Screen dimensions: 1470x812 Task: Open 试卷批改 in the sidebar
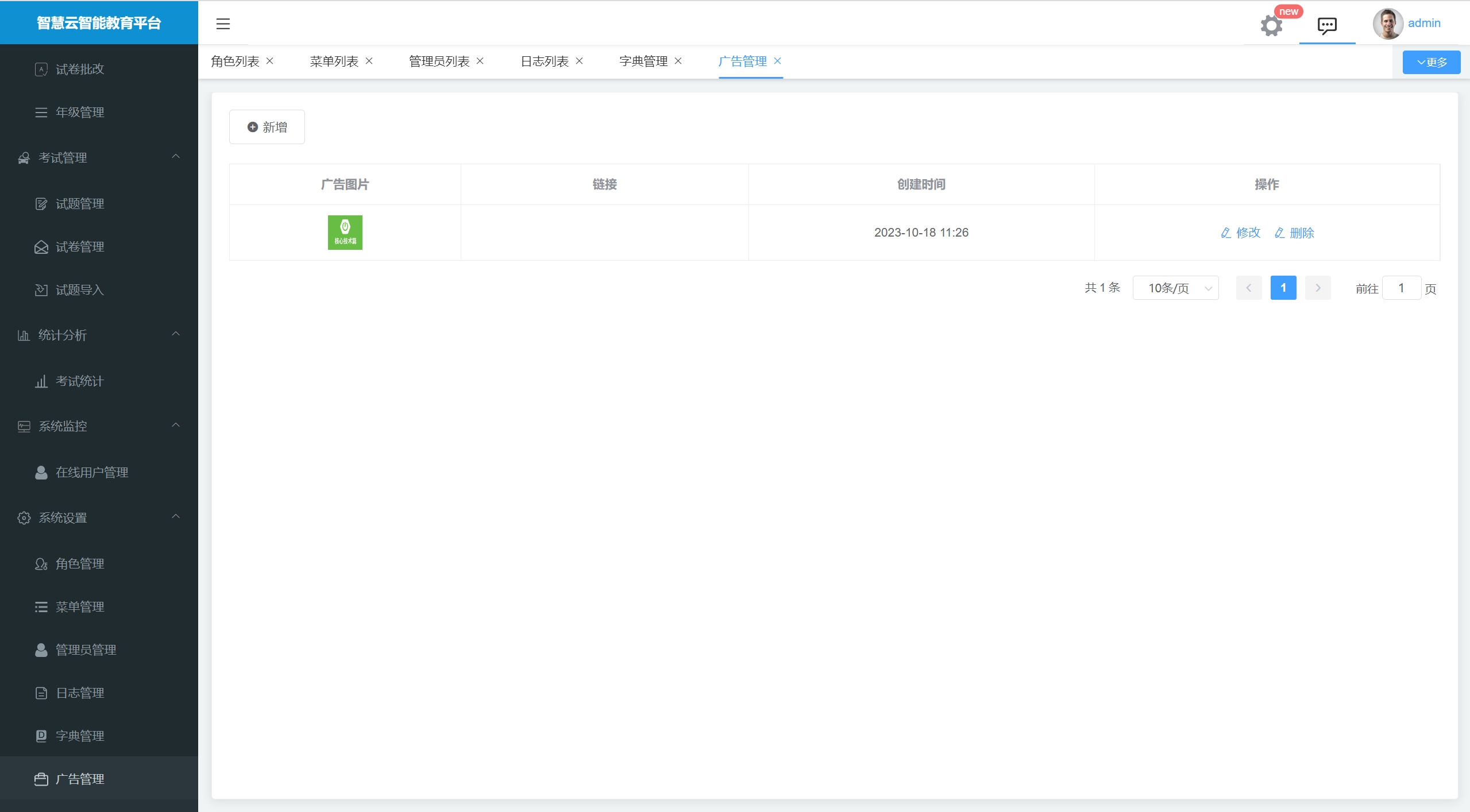coord(80,69)
